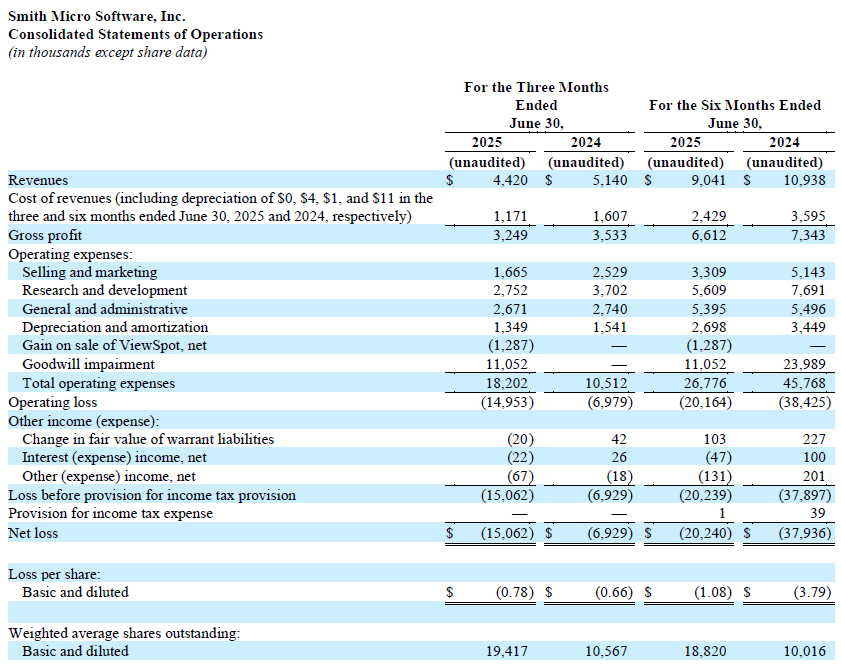Viewport: 841px width, 672px height.
Task: Click 'Selling and marketing' row label
Action: [90, 272]
